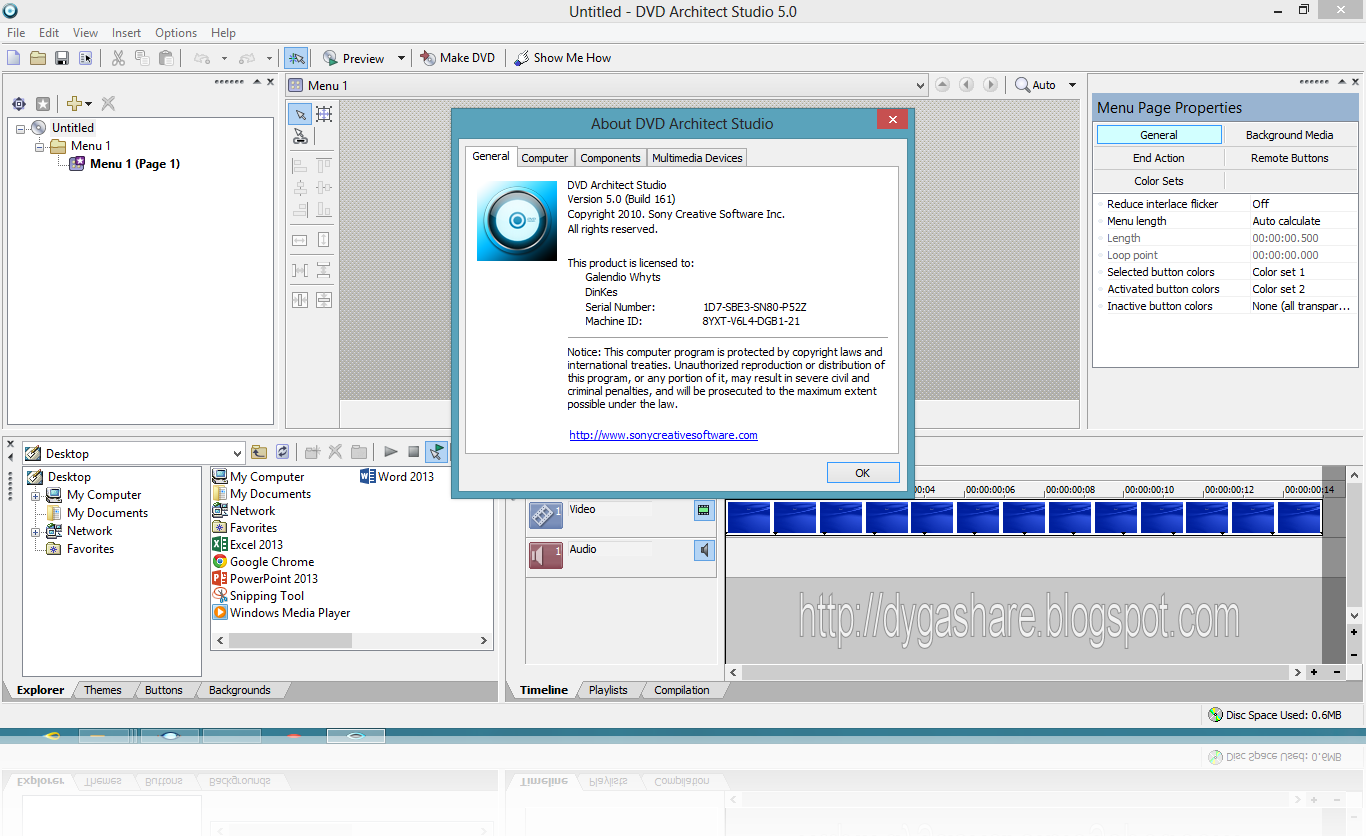
Task: Start preview playback in Explorer toolbar
Action: coord(390,452)
